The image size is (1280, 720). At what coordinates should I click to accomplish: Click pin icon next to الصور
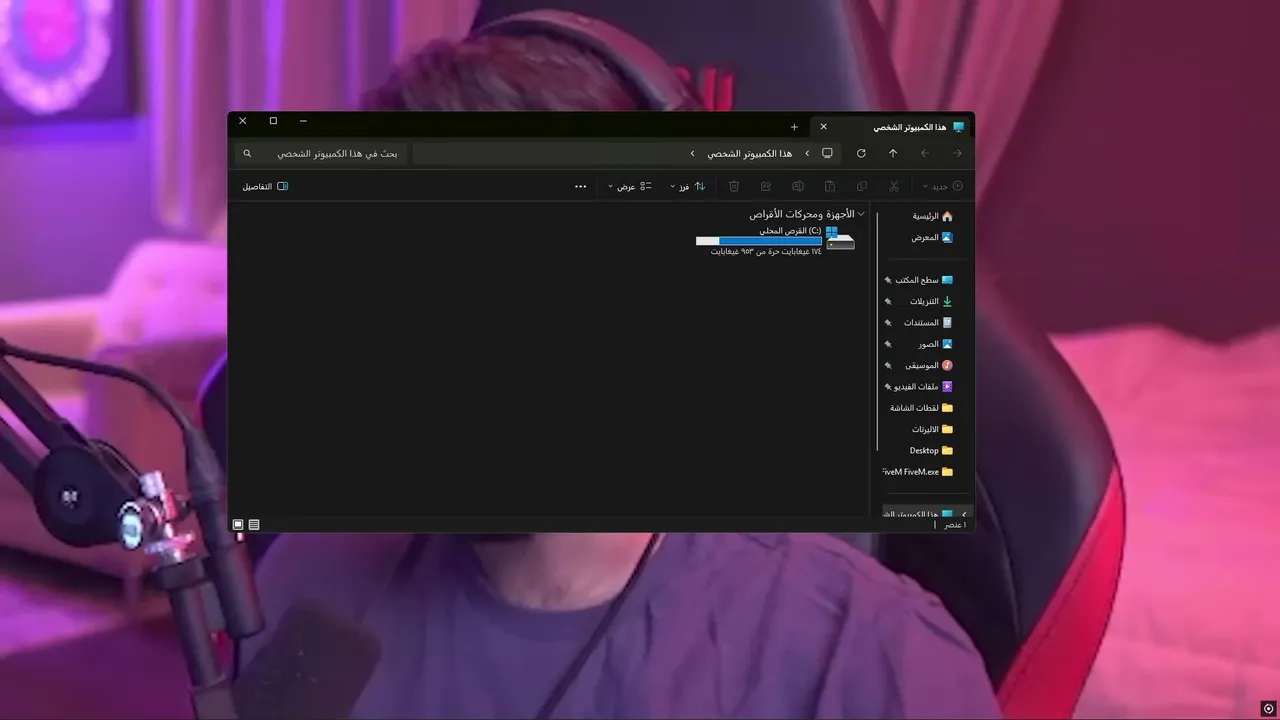(887, 345)
